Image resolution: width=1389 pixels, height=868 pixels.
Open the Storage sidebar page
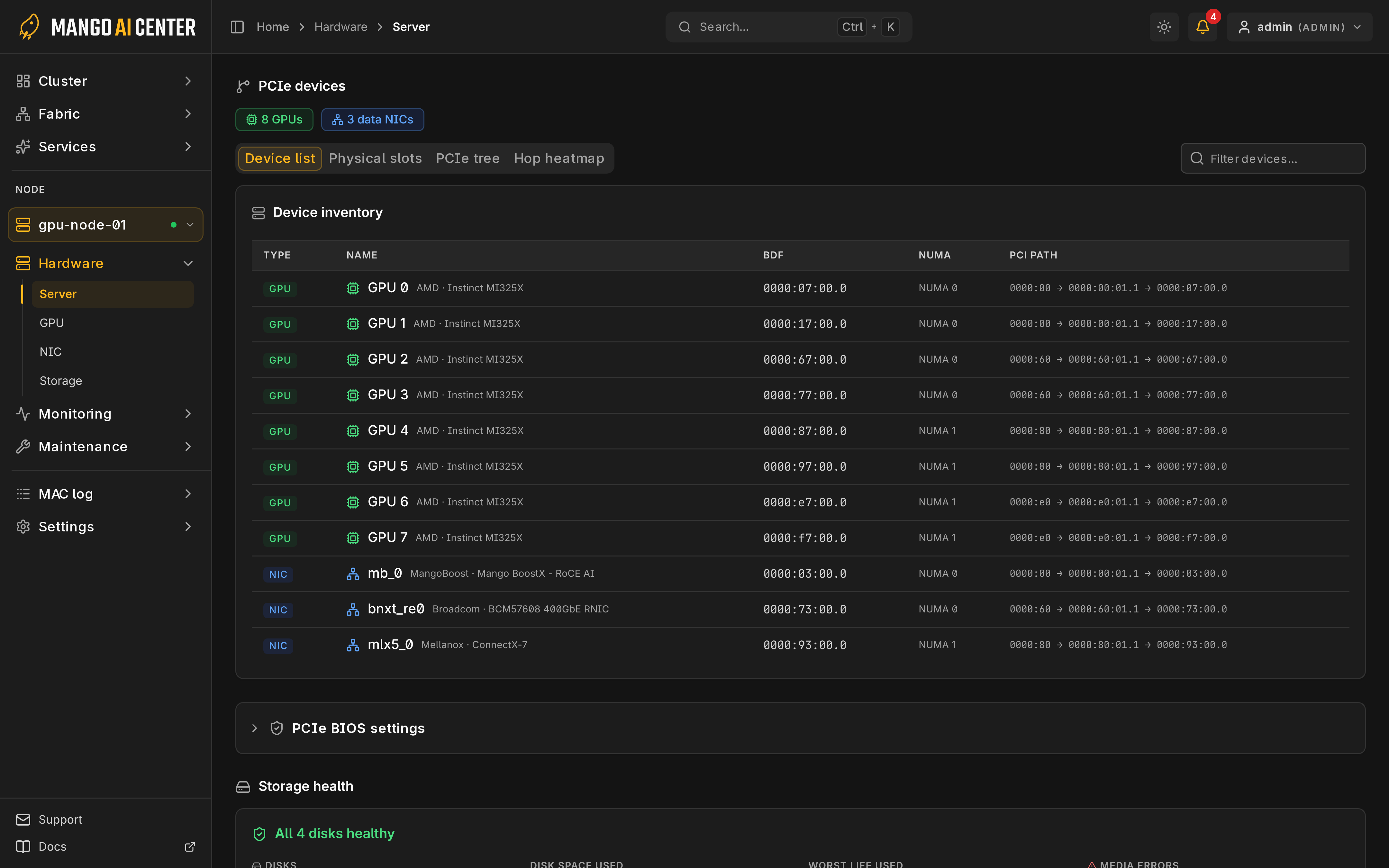click(61, 381)
